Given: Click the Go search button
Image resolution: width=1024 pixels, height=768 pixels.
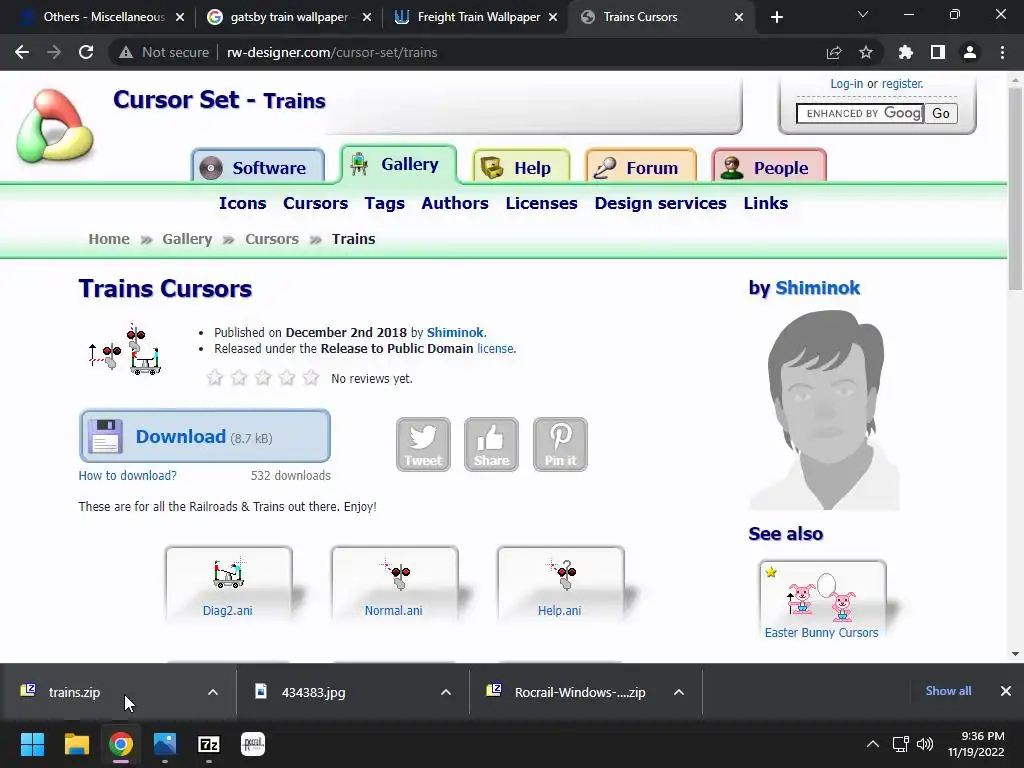Looking at the screenshot, I should point(940,114).
